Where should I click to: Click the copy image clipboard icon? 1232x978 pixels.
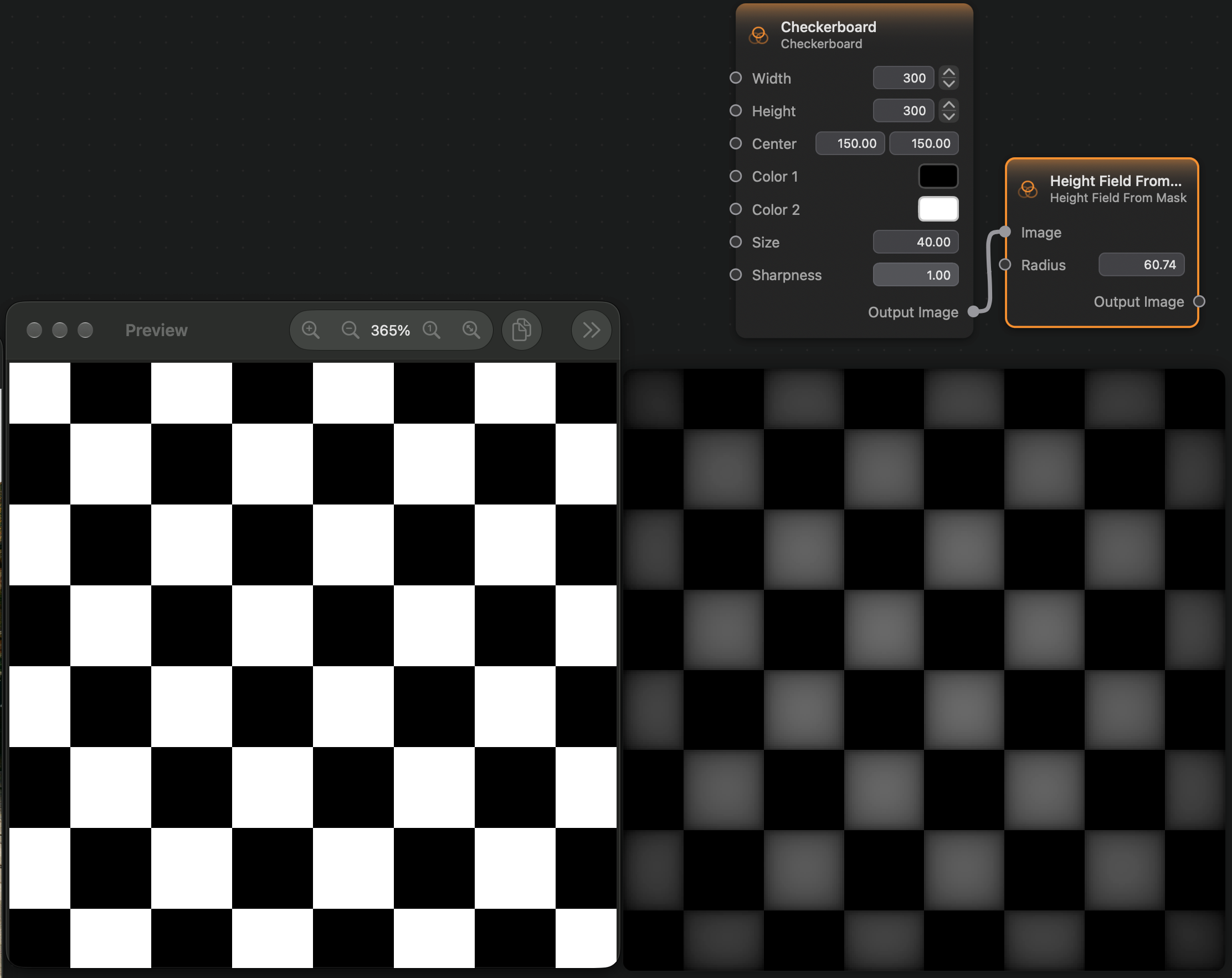pos(521,330)
